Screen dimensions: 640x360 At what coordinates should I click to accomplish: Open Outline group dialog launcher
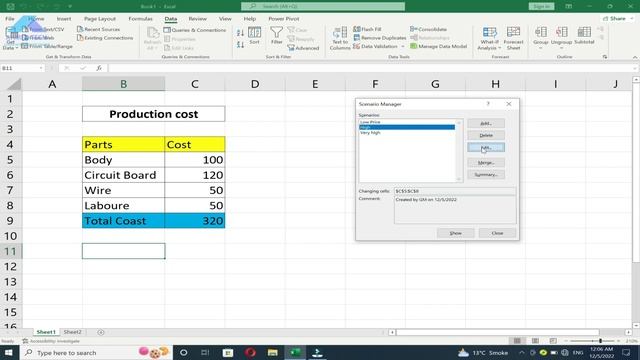(x=604, y=57)
